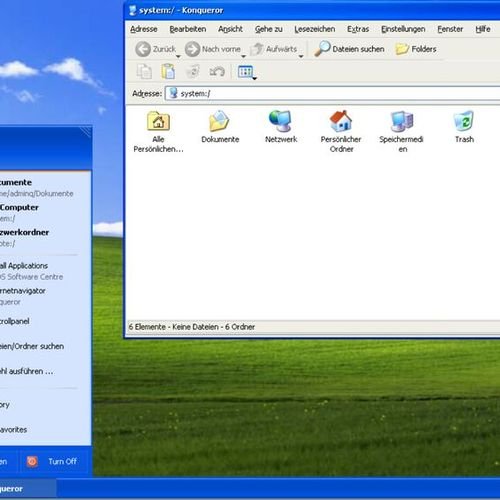500x500 pixels.
Task: Click the undo arrow icon
Action: (x=217, y=71)
